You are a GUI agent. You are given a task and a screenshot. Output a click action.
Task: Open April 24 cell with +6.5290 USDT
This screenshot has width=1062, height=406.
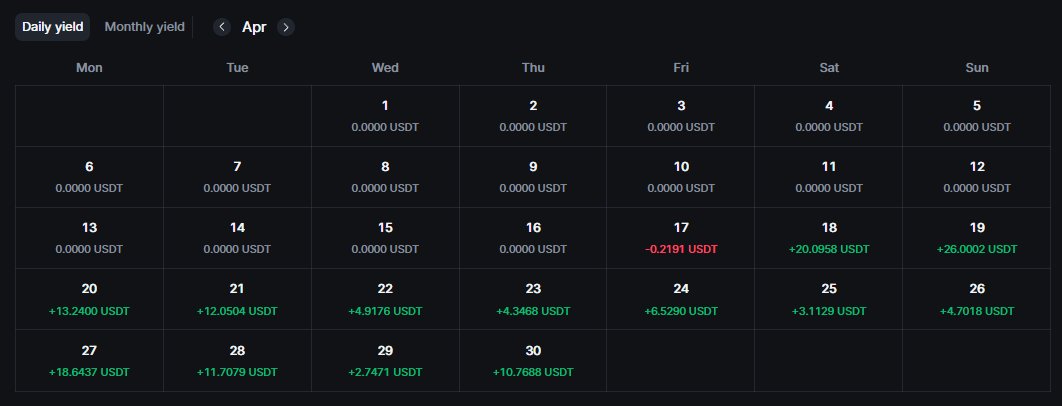[x=681, y=300]
